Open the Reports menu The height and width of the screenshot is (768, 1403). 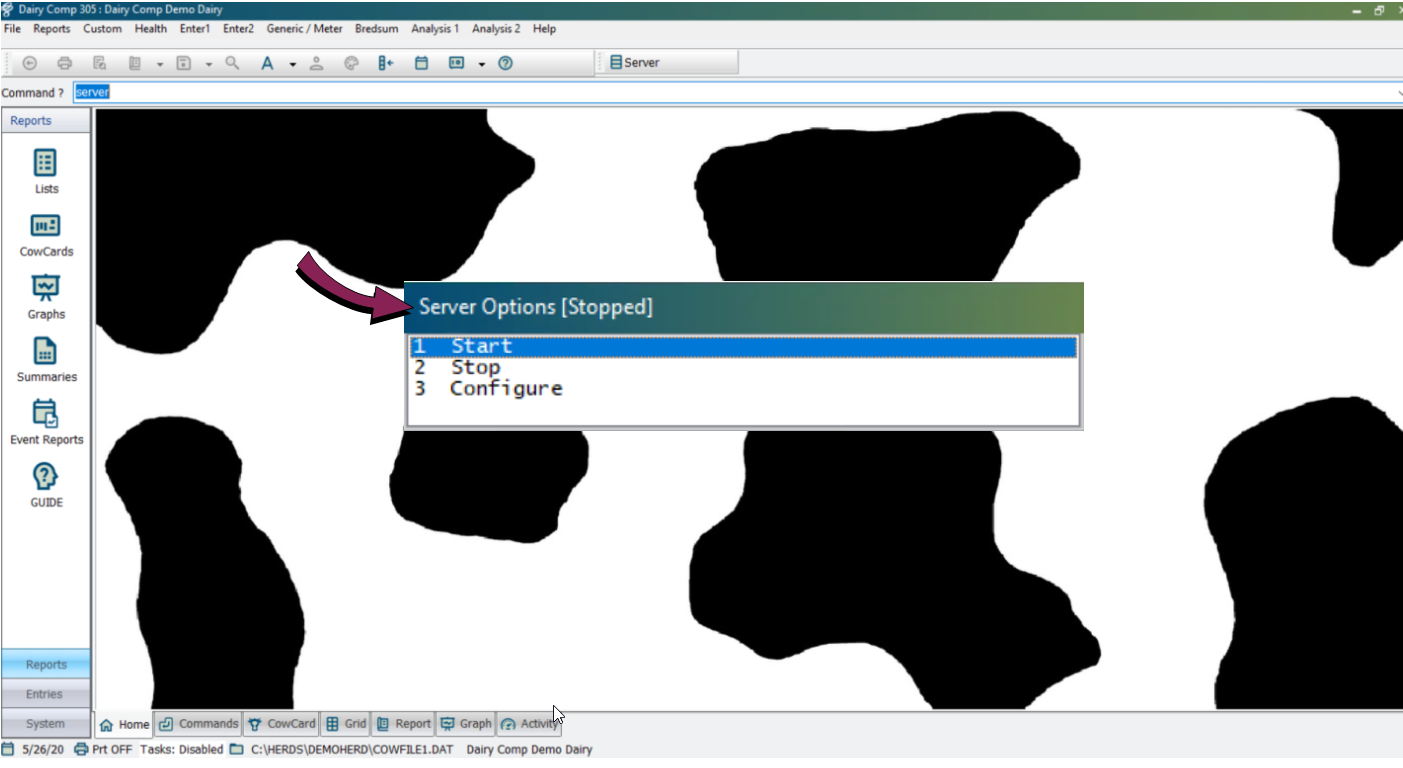[x=51, y=29]
